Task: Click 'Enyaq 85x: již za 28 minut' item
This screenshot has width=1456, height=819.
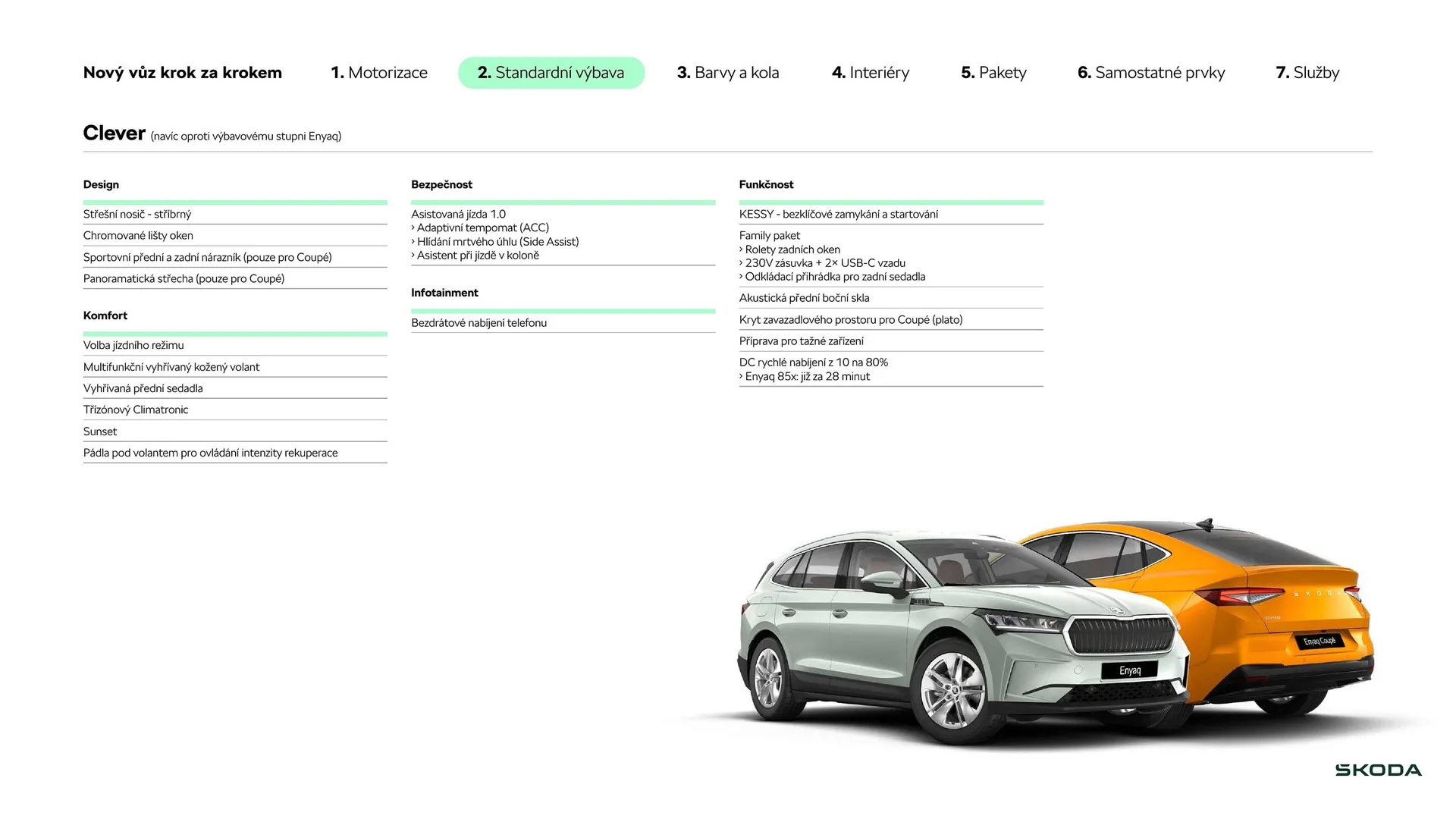Action: click(x=805, y=377)
